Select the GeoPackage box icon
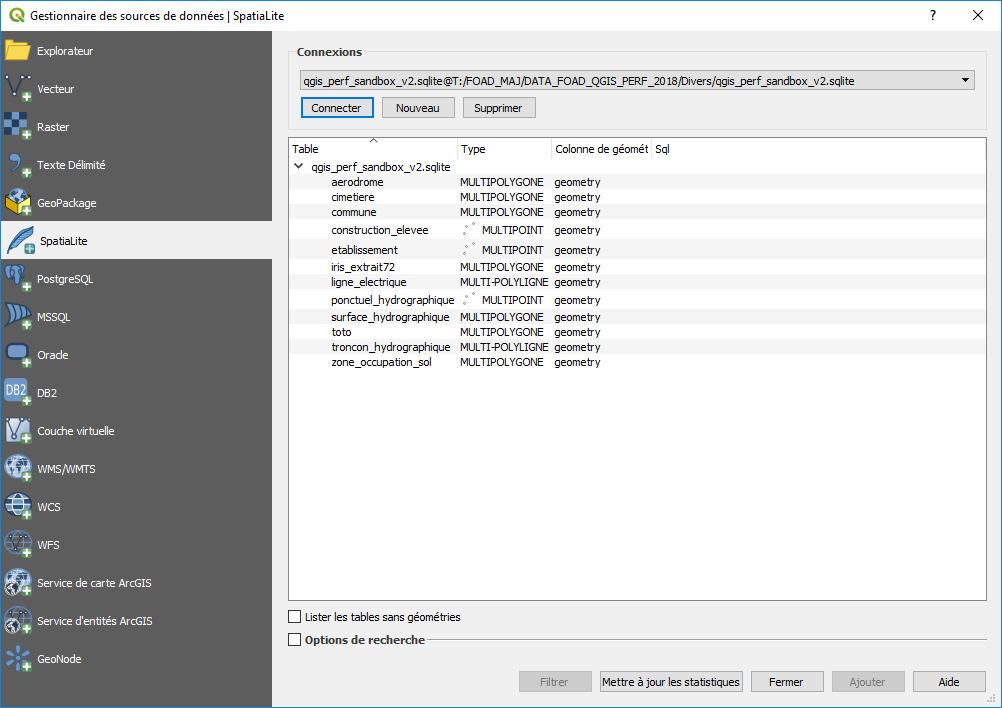 [x=18, y=203]
